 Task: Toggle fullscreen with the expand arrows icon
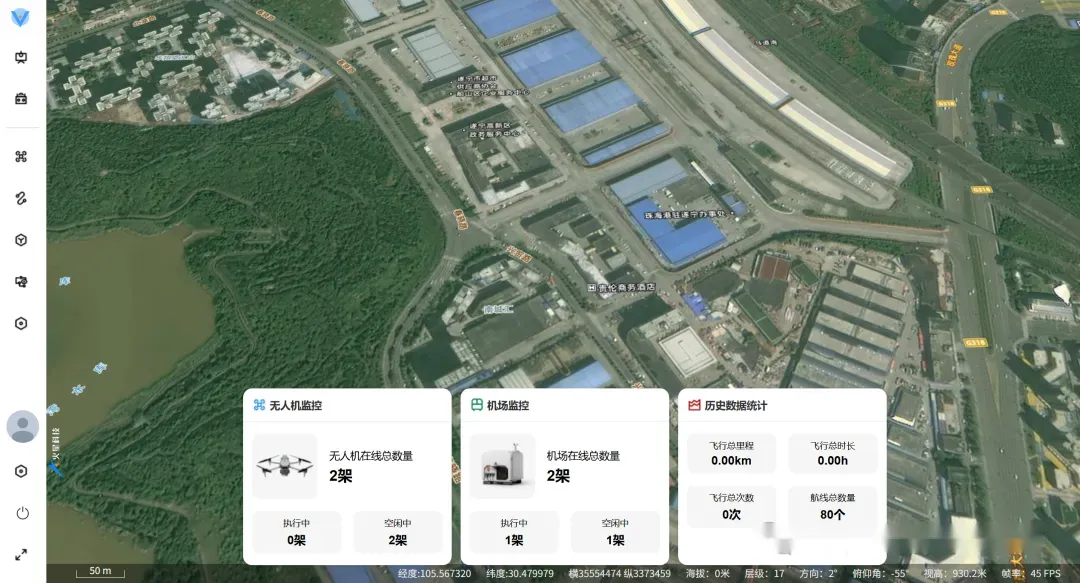[x=21, y=554]
